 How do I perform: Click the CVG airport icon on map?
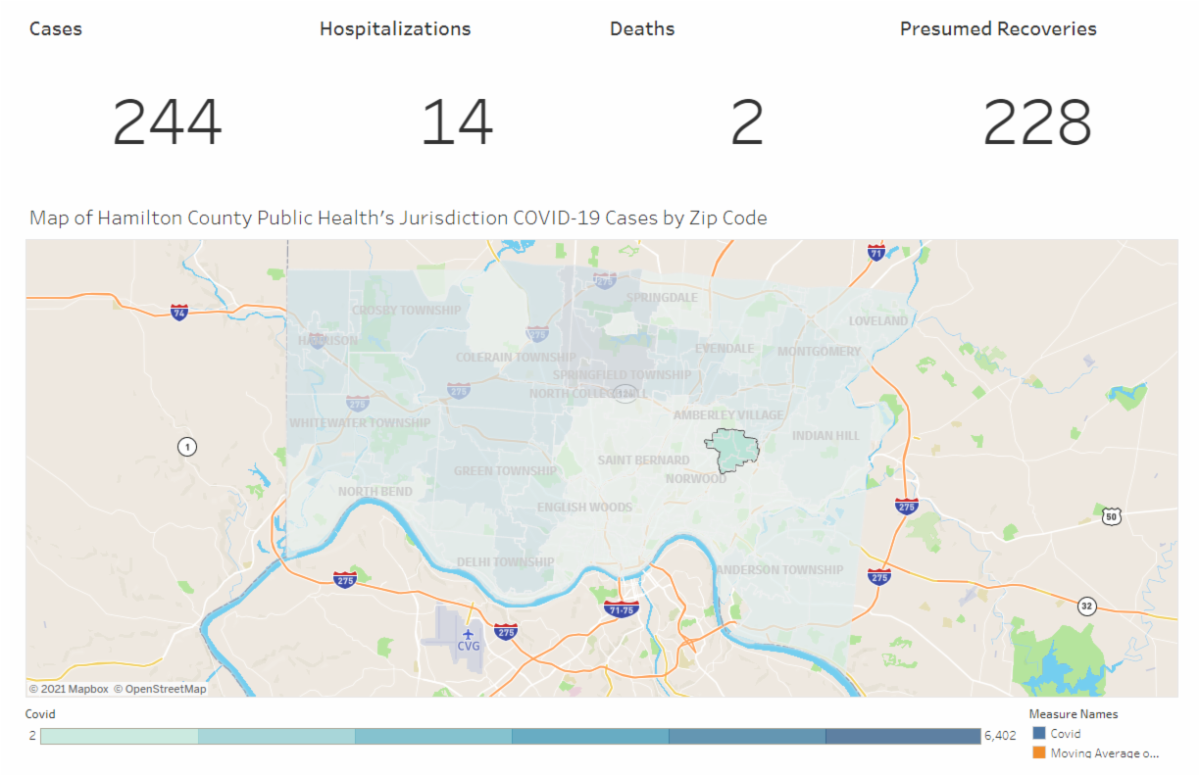[468, 634]
